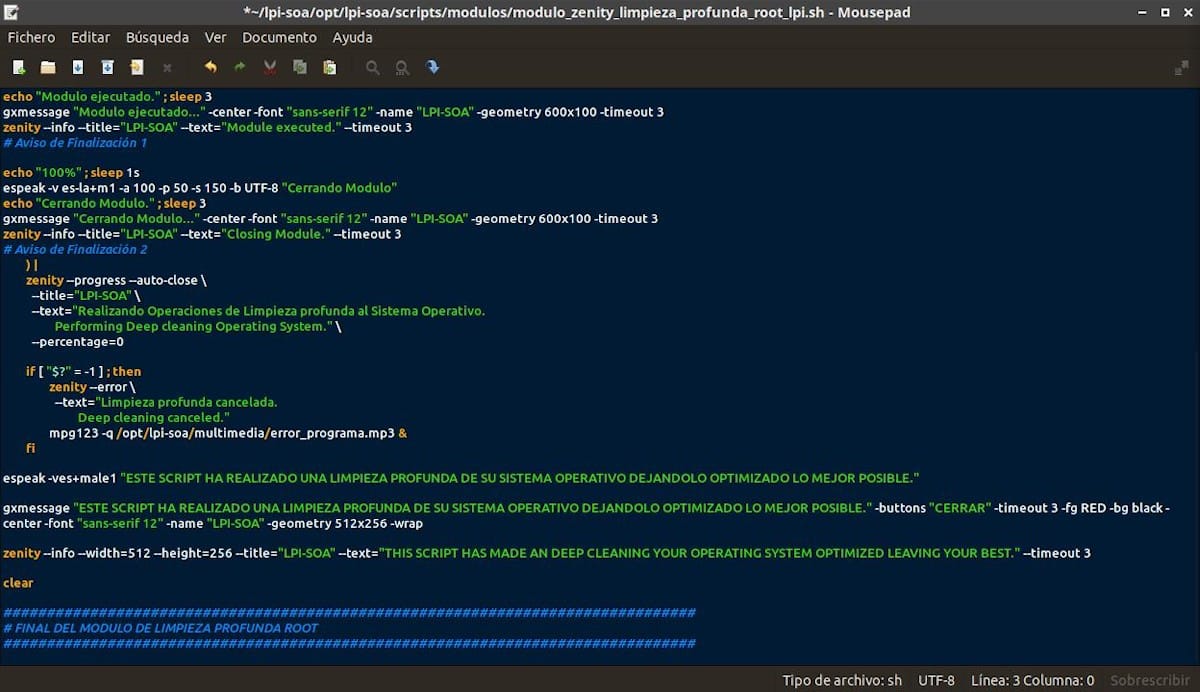Toggle Sobrescribir overwrite mode in status bar

tap(1150, 680)
